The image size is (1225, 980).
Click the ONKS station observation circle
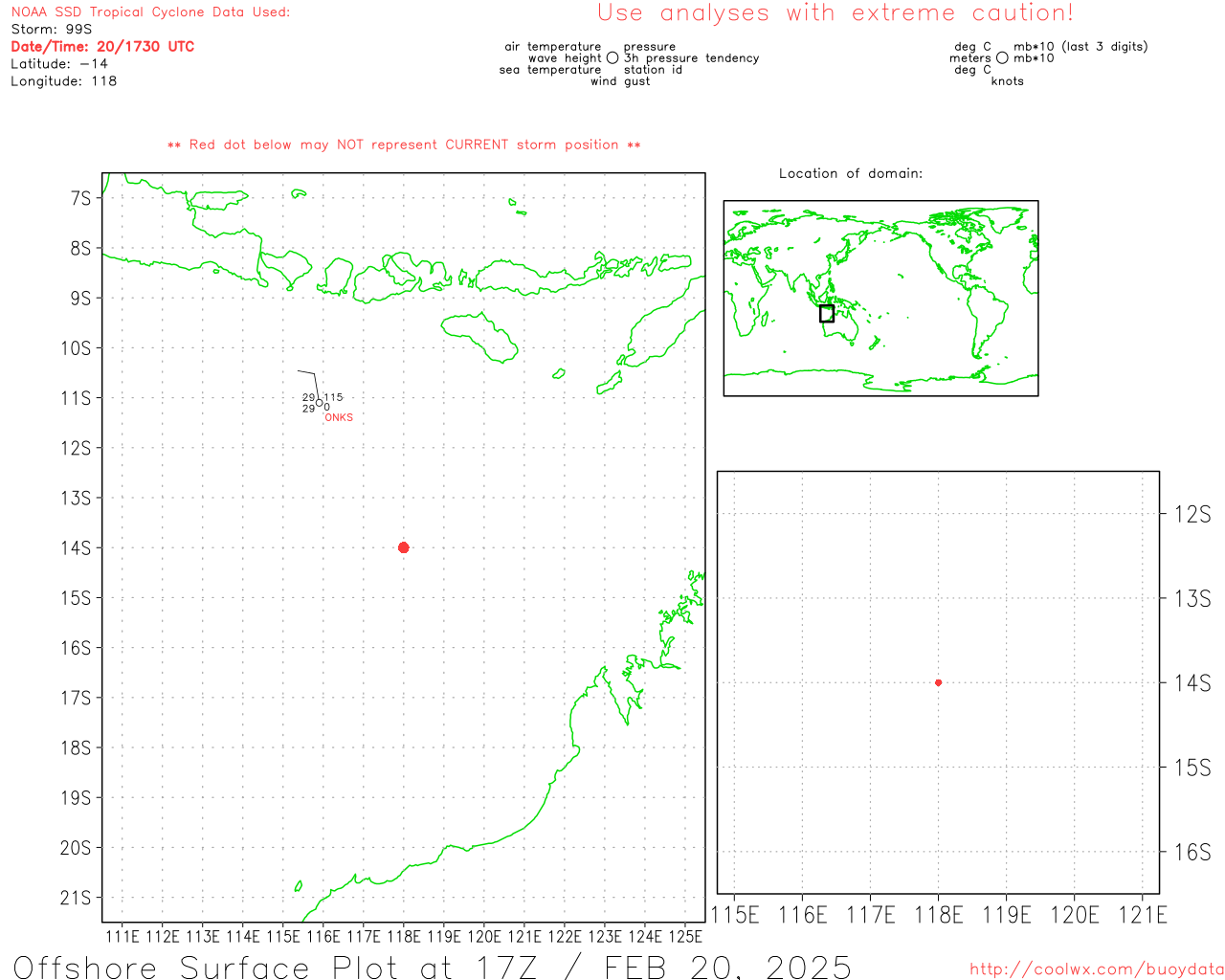[320, 402]
